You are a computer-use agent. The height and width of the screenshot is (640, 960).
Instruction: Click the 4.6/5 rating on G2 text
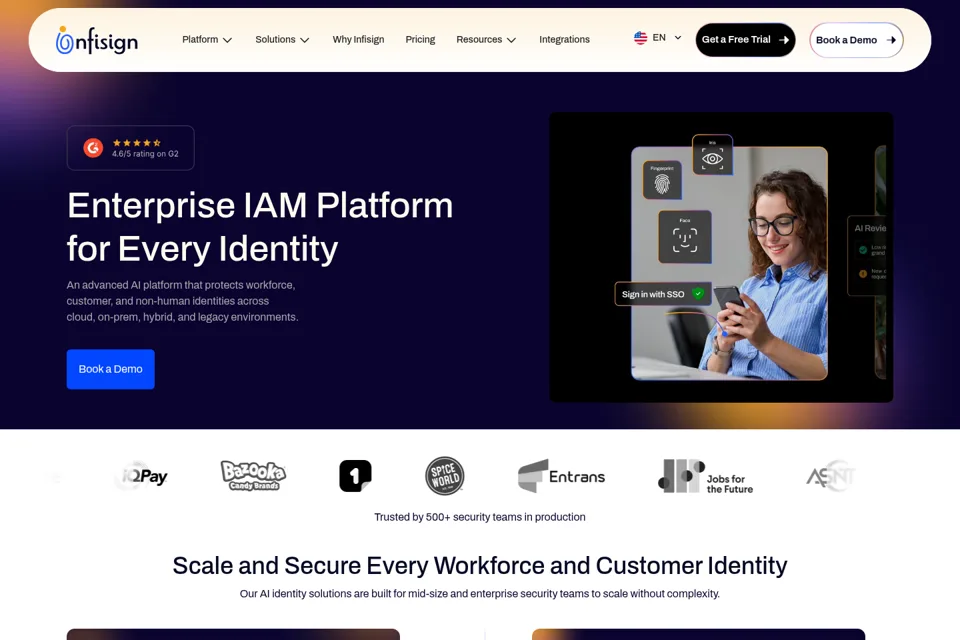[145, 154]
